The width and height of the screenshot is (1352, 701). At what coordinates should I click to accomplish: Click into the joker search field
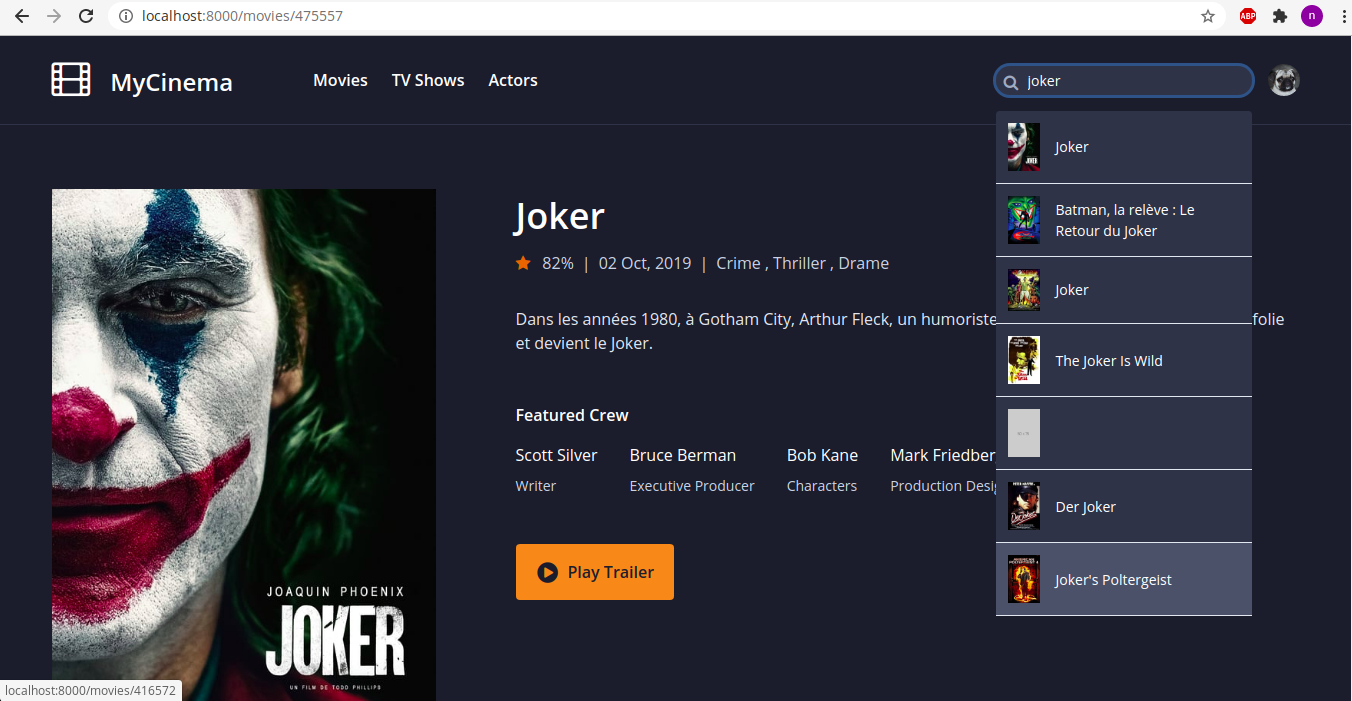pyautogui.click(x=1124, y=81)
